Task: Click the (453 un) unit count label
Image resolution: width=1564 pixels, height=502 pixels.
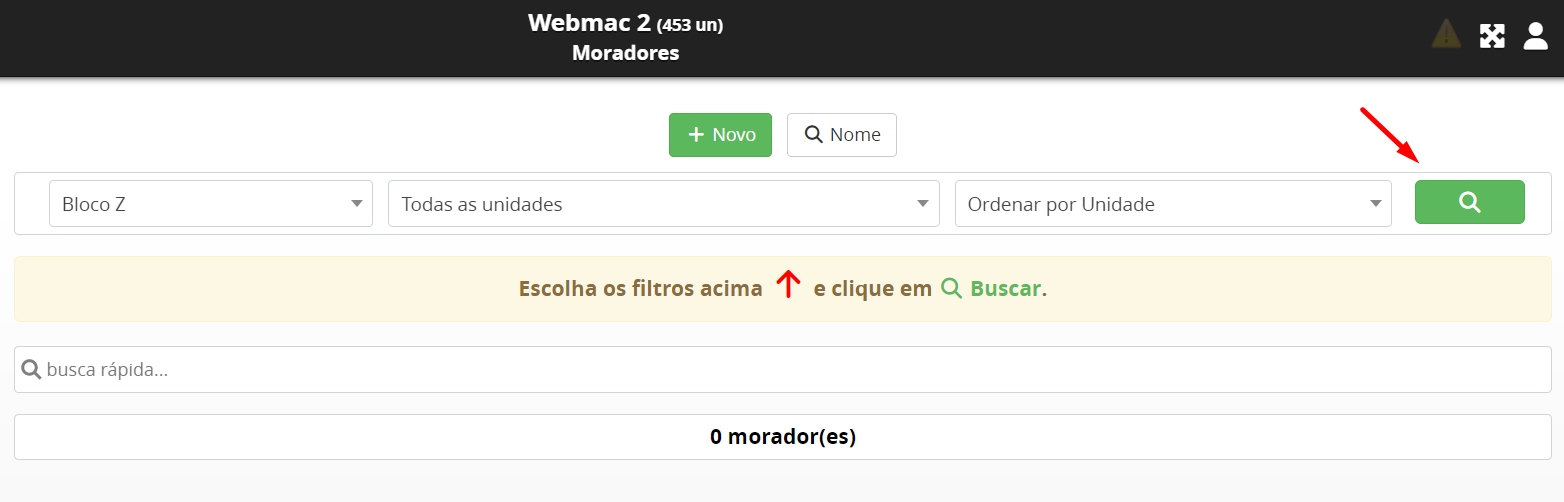Action: click(690, 25)
